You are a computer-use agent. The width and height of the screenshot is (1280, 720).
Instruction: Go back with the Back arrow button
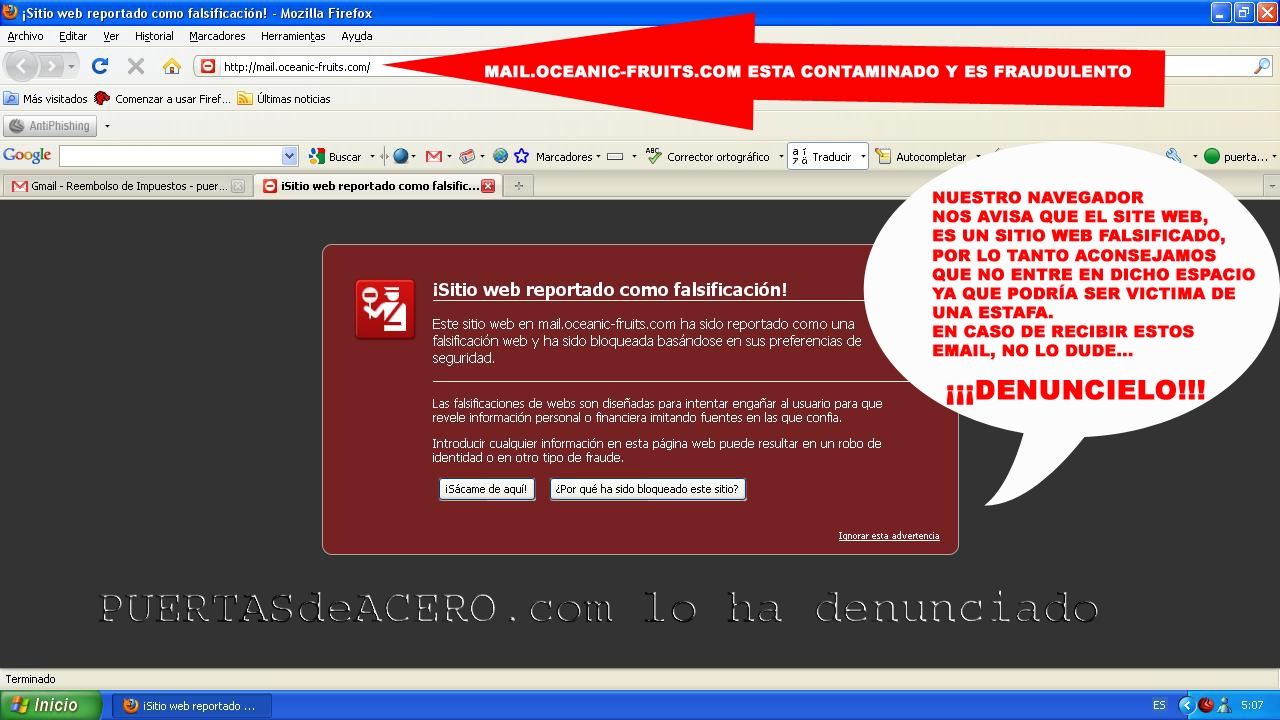(22, 66)
